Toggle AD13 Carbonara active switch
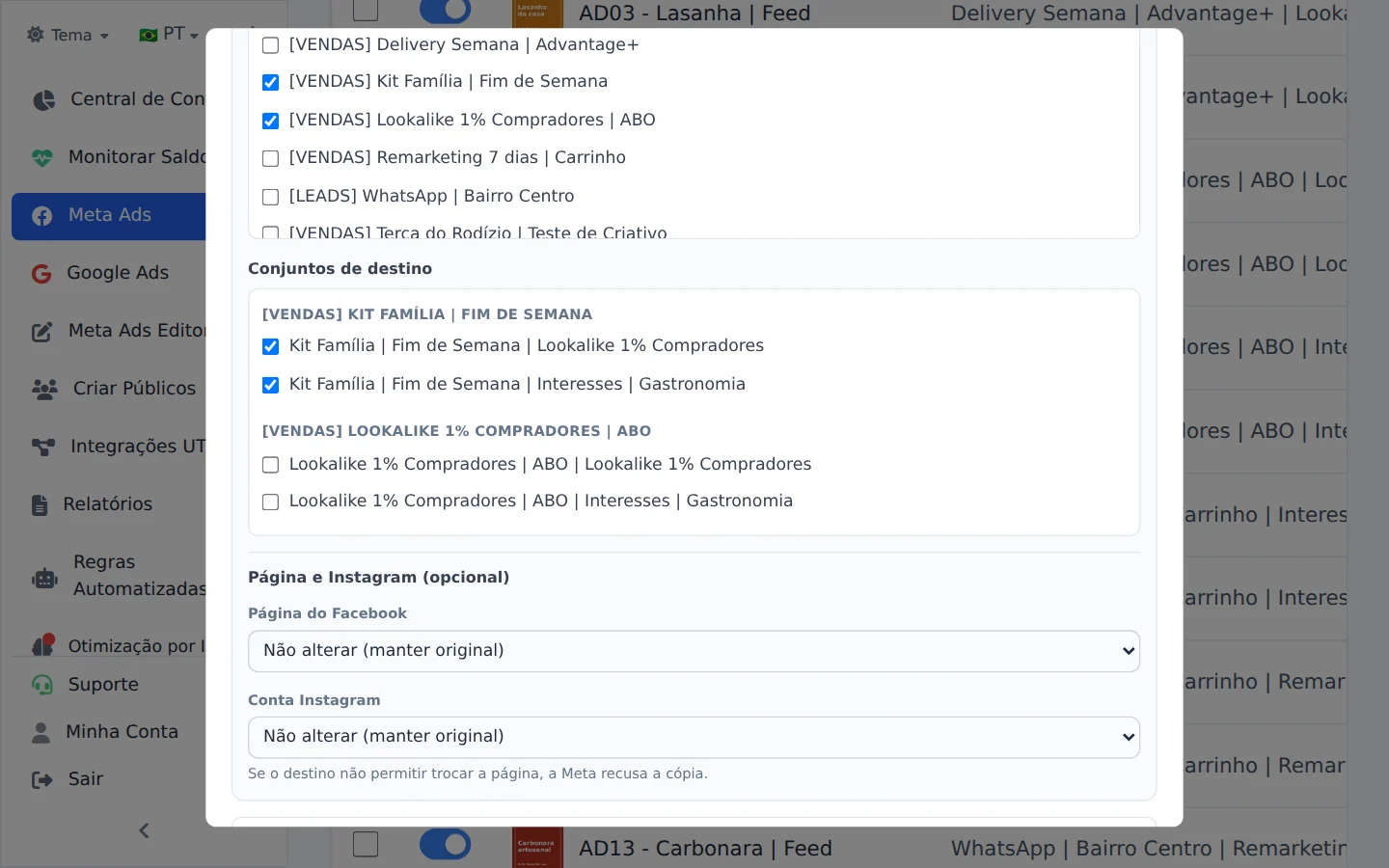This screenshot has height=868, width=1389. tap(446, 844)
